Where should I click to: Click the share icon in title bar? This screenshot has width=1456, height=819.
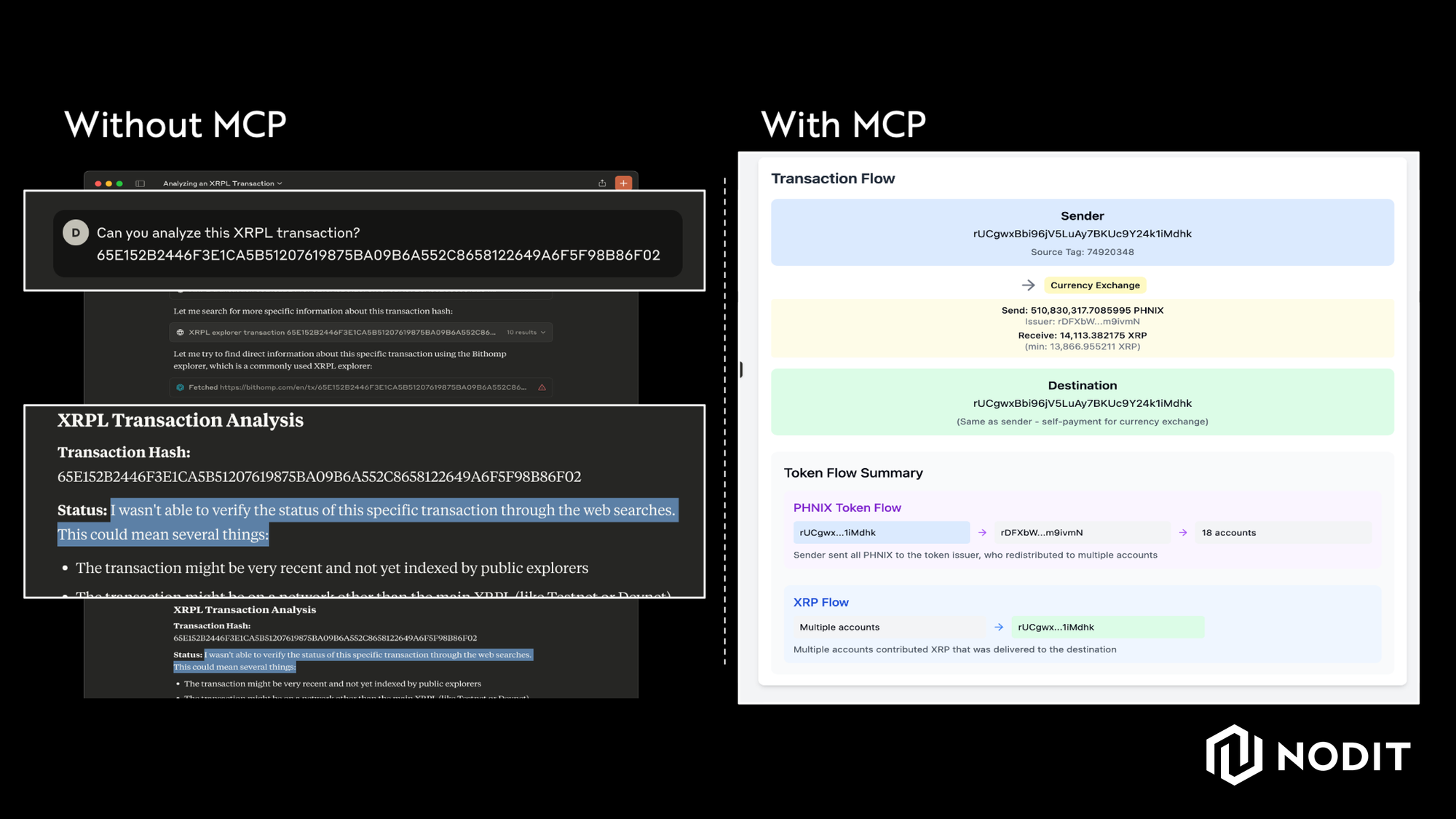(x=602, y=183)
